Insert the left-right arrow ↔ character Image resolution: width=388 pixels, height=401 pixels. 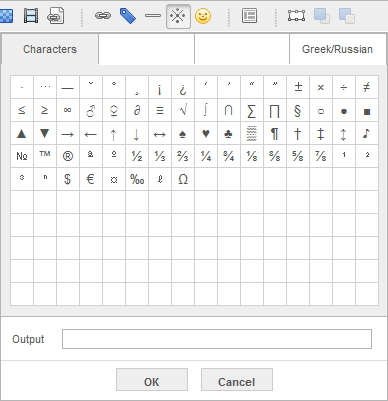coord(160,133)
